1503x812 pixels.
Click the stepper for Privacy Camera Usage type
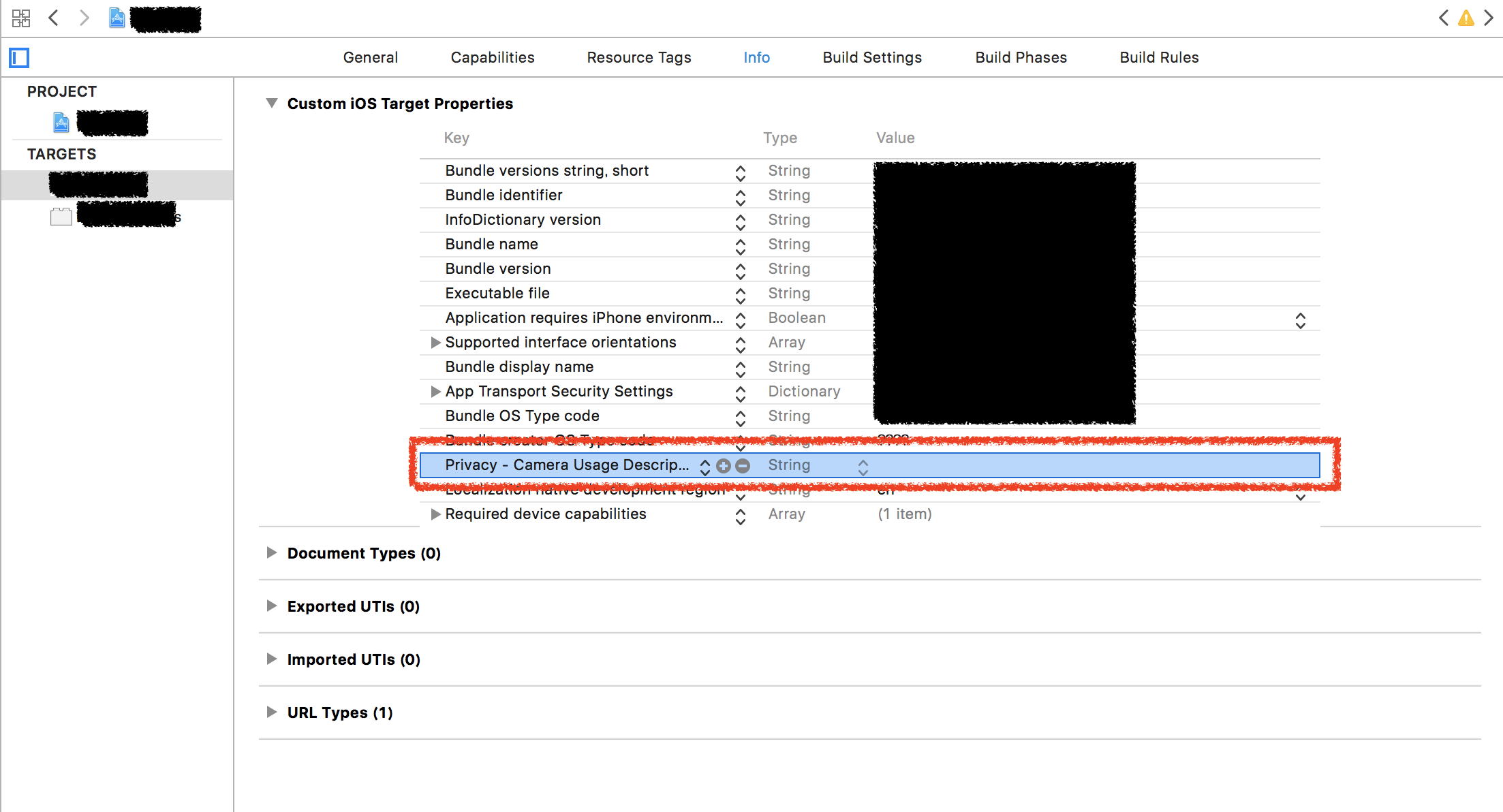click(x=862, y=465)
